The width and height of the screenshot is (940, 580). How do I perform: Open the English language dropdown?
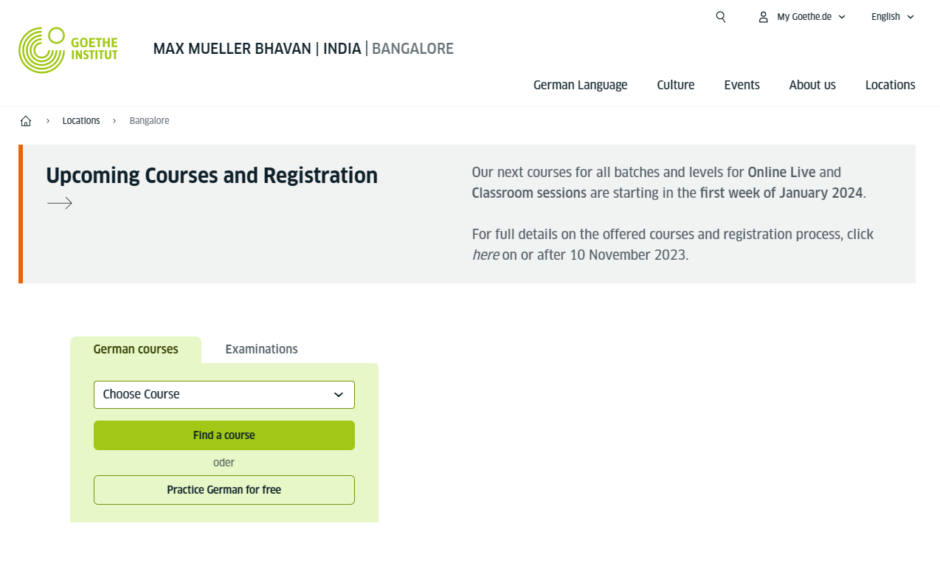[x=890, y=17]
